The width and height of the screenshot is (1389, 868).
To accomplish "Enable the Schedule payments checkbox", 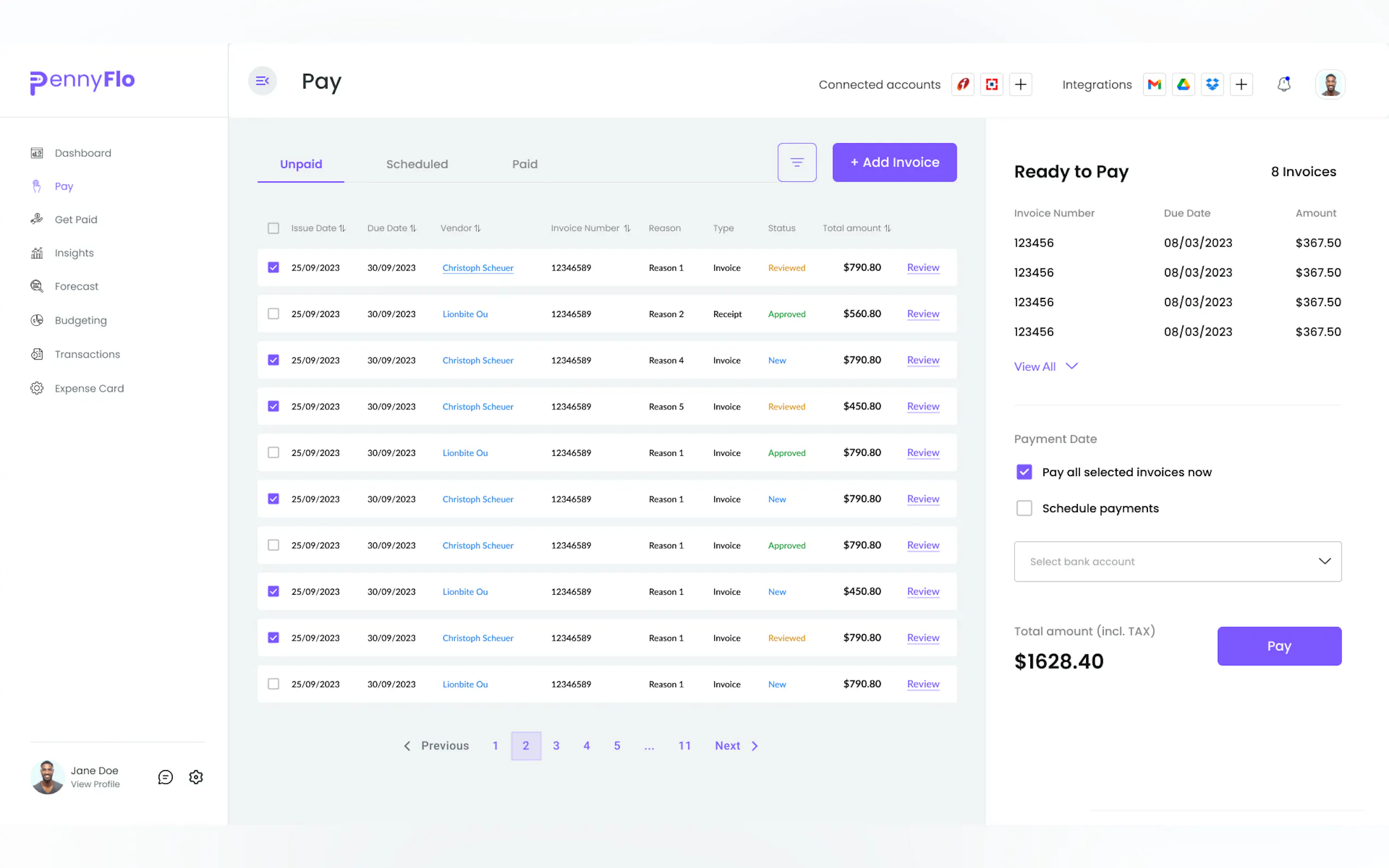I will click(x=1024, y=508).
